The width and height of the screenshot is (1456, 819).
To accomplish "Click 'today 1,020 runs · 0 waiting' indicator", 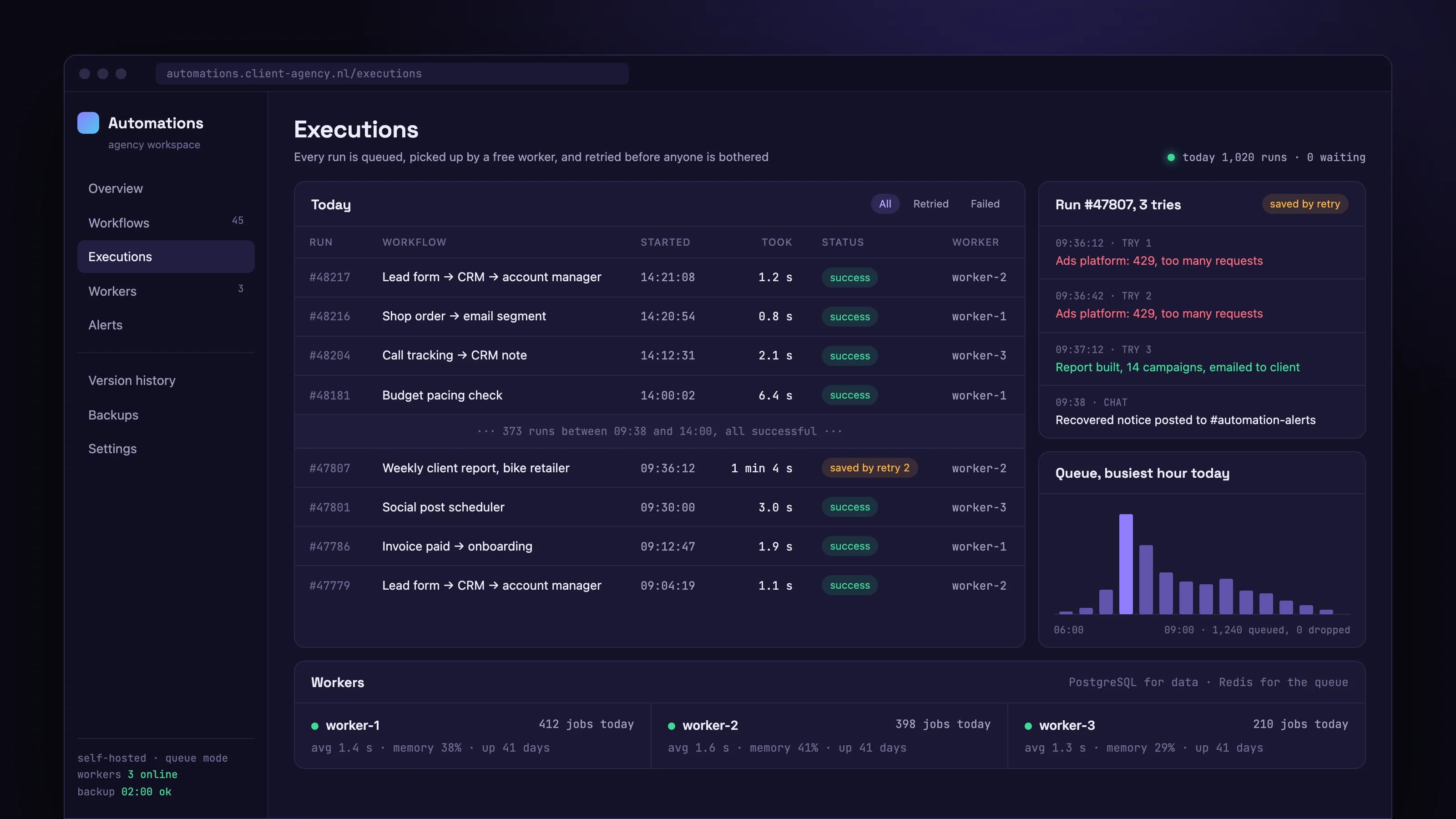I will (1266, 157).
